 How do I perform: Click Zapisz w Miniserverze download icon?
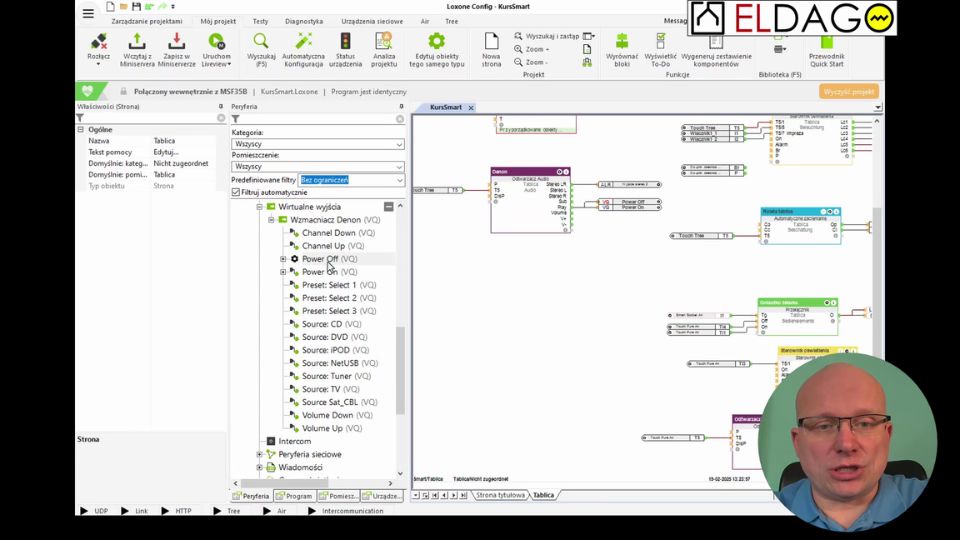click(176, 42)
